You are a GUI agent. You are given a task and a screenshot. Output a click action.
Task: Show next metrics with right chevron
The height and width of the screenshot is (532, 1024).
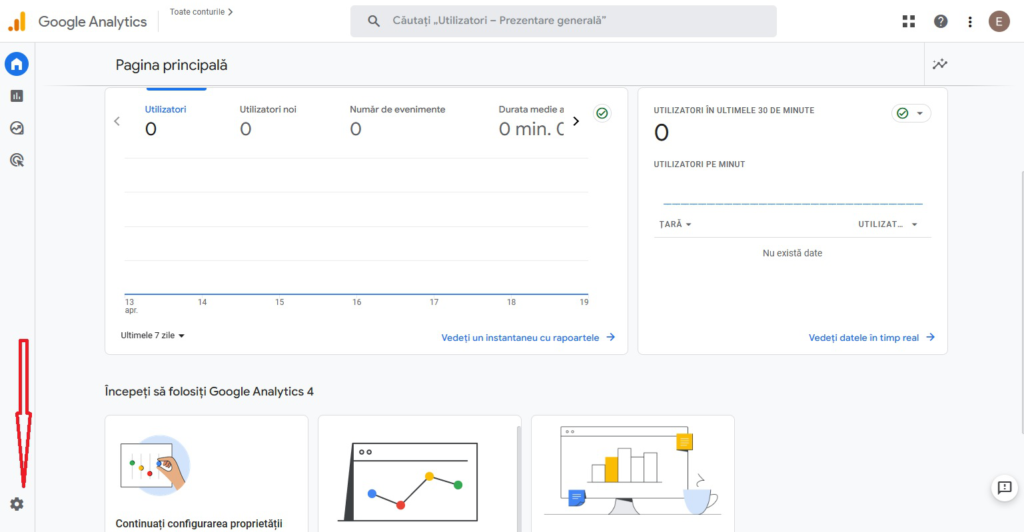pyautogui.click(x=576, y=121)
